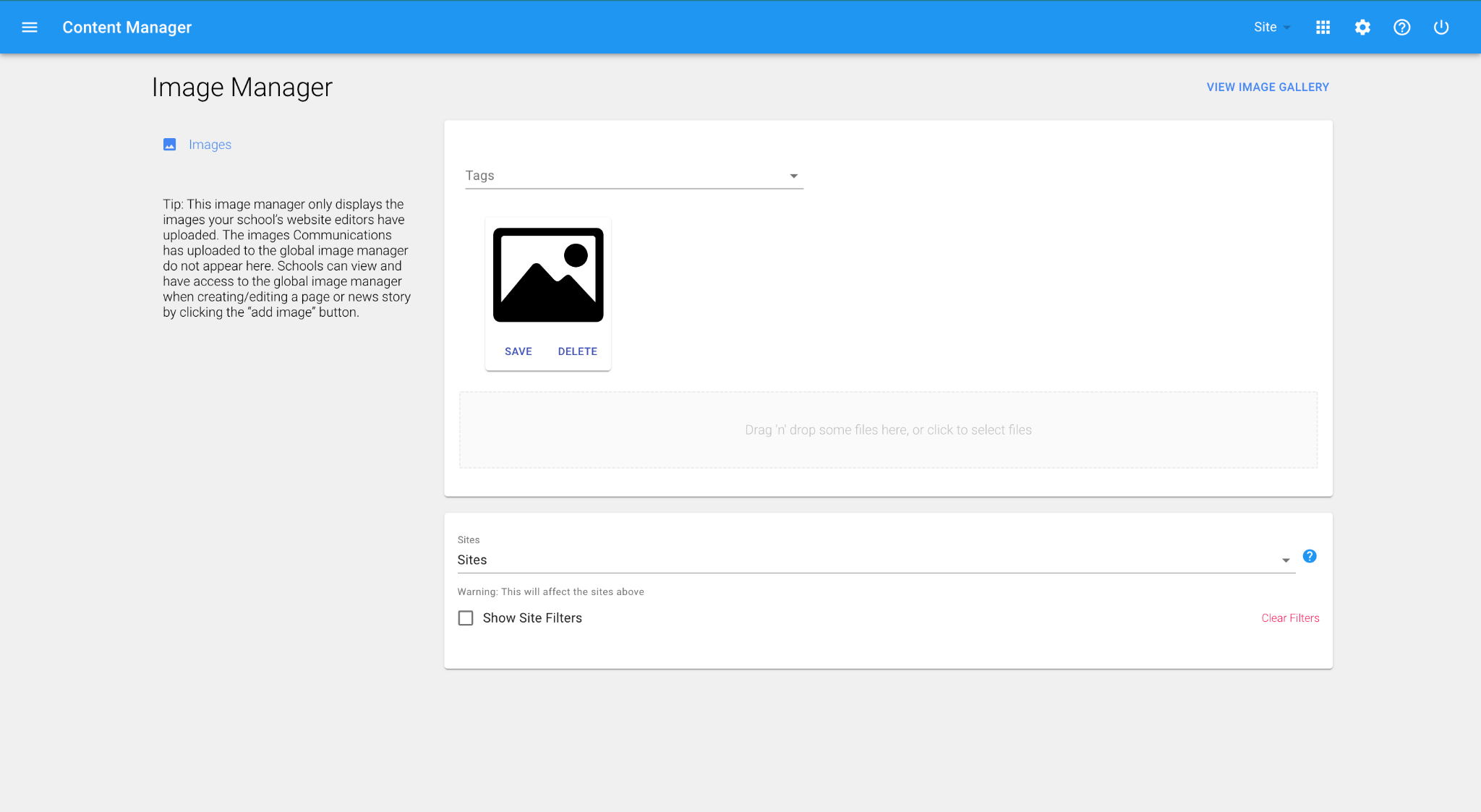The width and height of the screenshot is (1481, 812).
Task: Click the power logout icon
Action: coord(1441,27)
